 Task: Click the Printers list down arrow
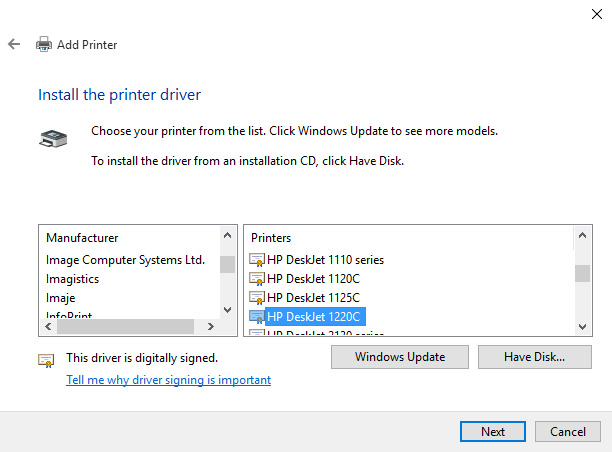pos(582,327)
